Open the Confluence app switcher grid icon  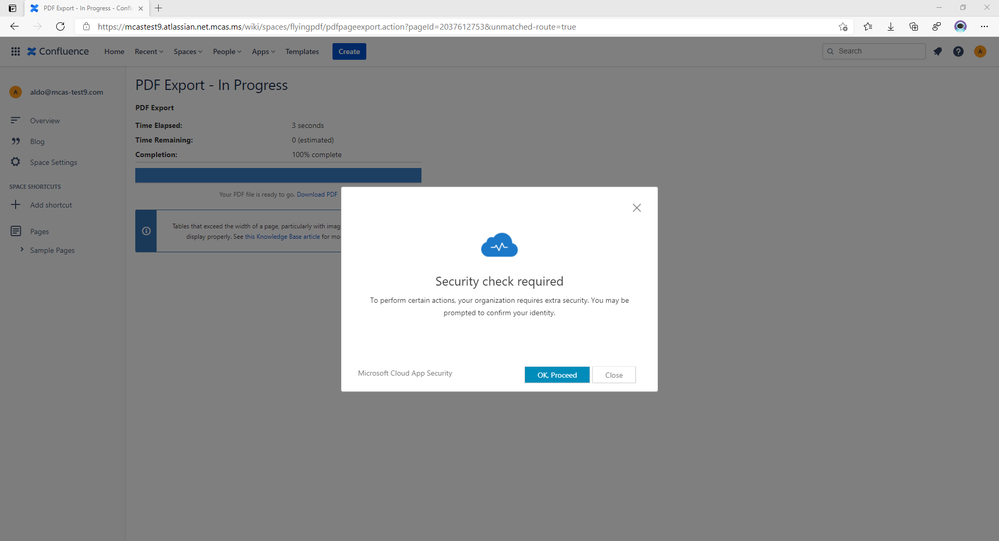tap(15, 52)
